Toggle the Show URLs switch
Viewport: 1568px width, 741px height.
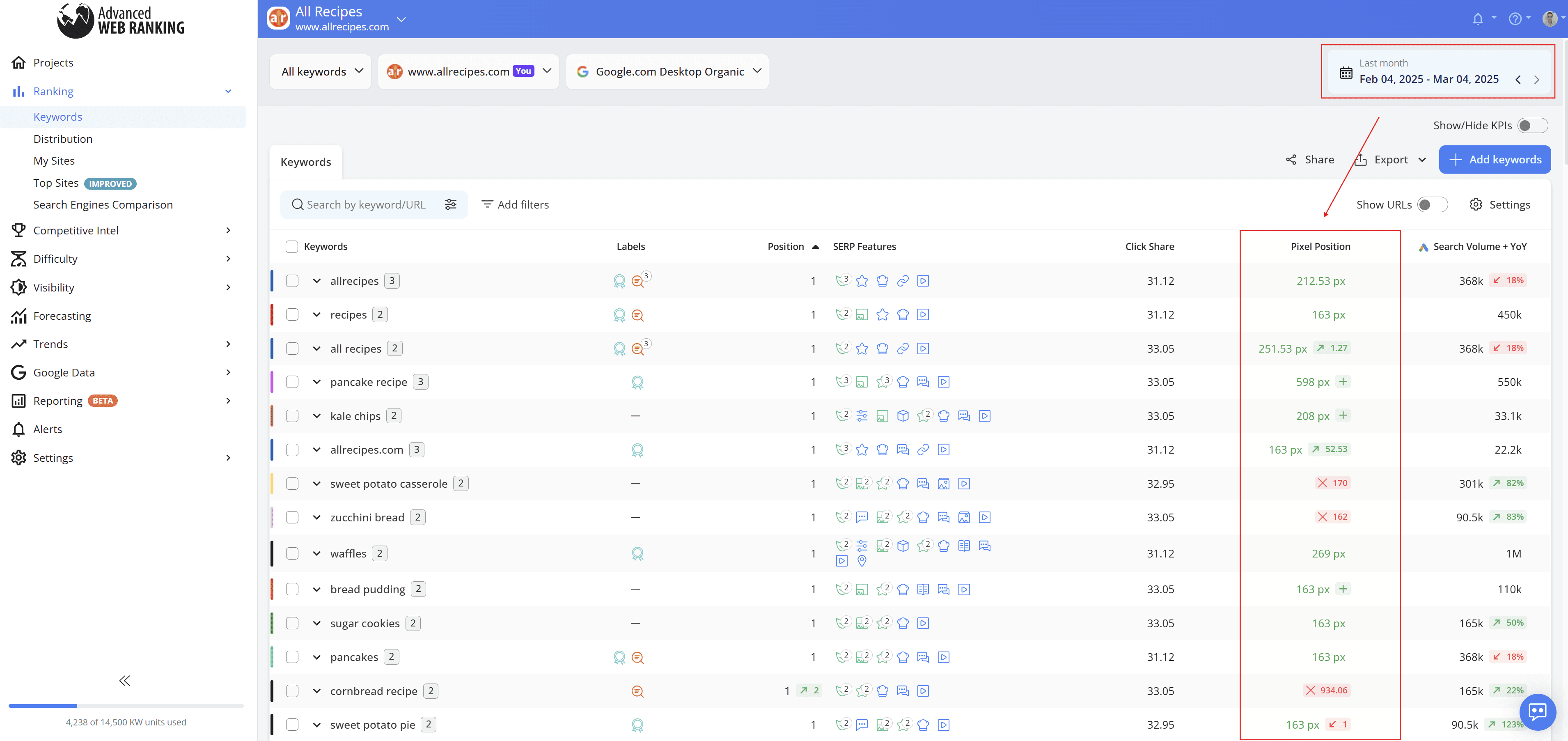(1432, 204)
